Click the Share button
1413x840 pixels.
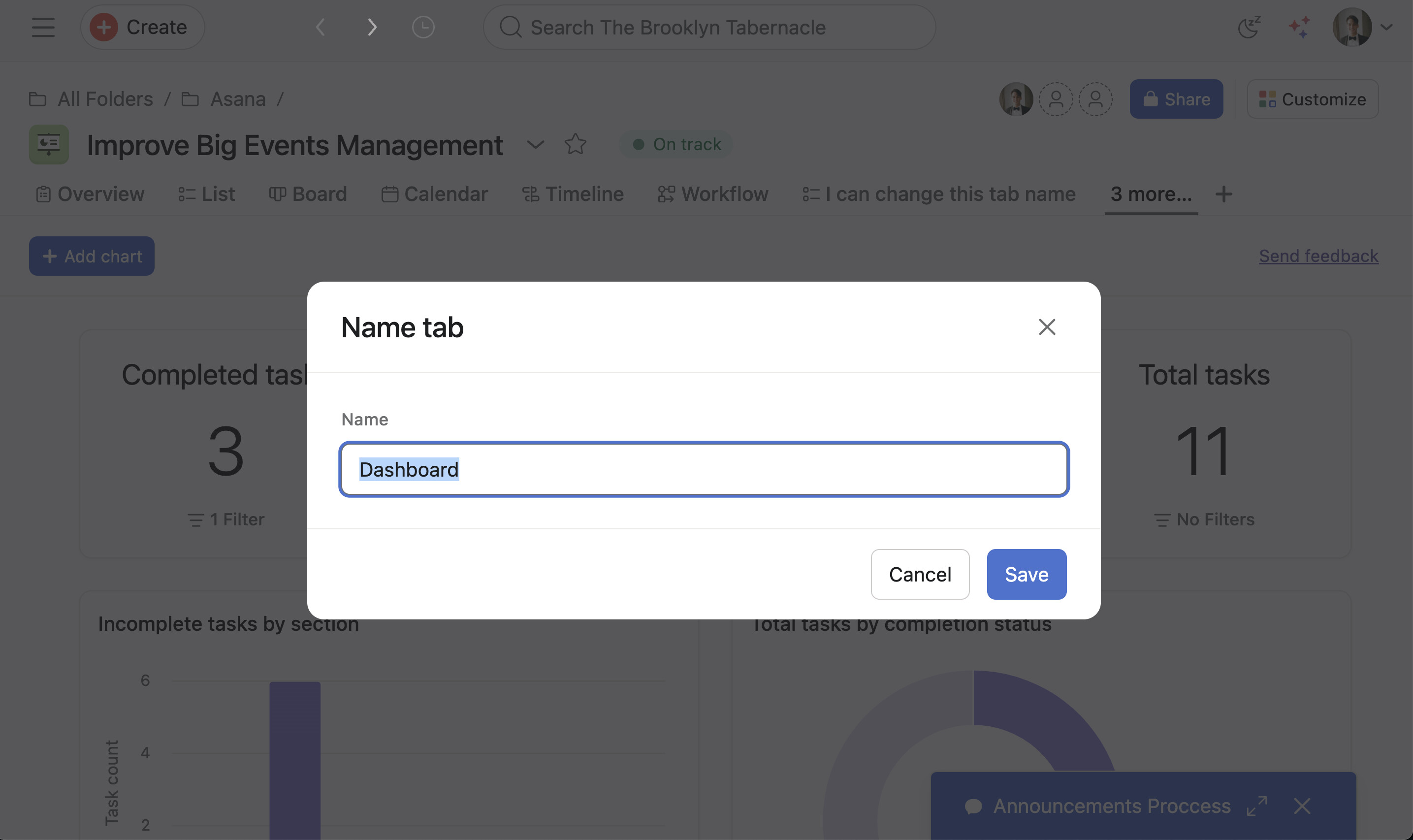click(1176, 99)
